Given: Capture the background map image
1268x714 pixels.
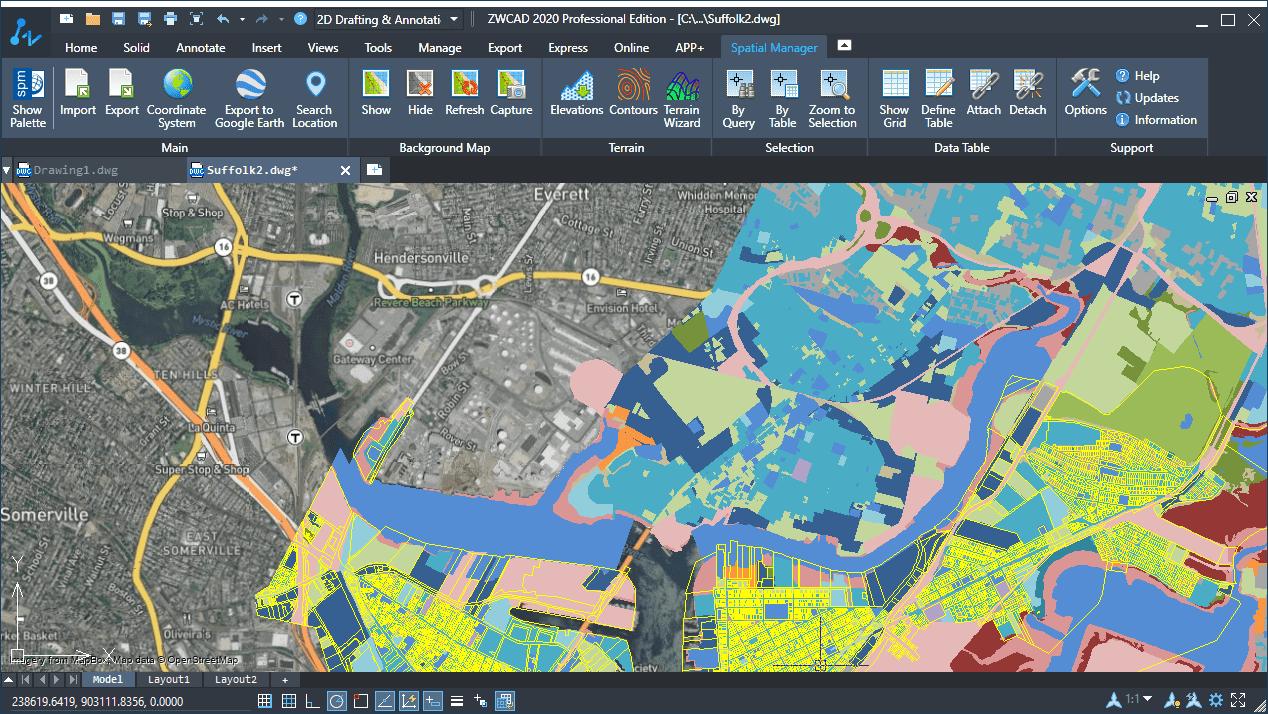Looking at the screenshot, I should [x=511, y=93].
